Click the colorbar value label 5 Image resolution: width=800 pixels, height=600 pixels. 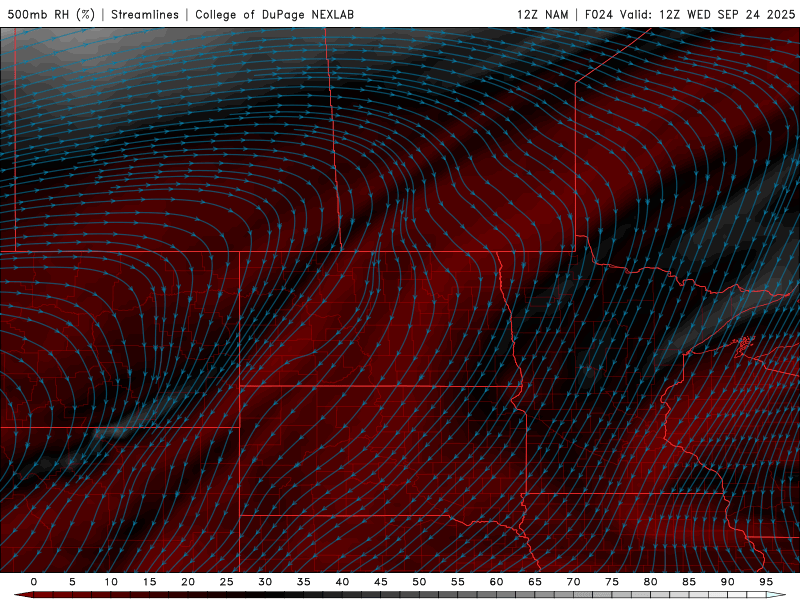point(72,582)
